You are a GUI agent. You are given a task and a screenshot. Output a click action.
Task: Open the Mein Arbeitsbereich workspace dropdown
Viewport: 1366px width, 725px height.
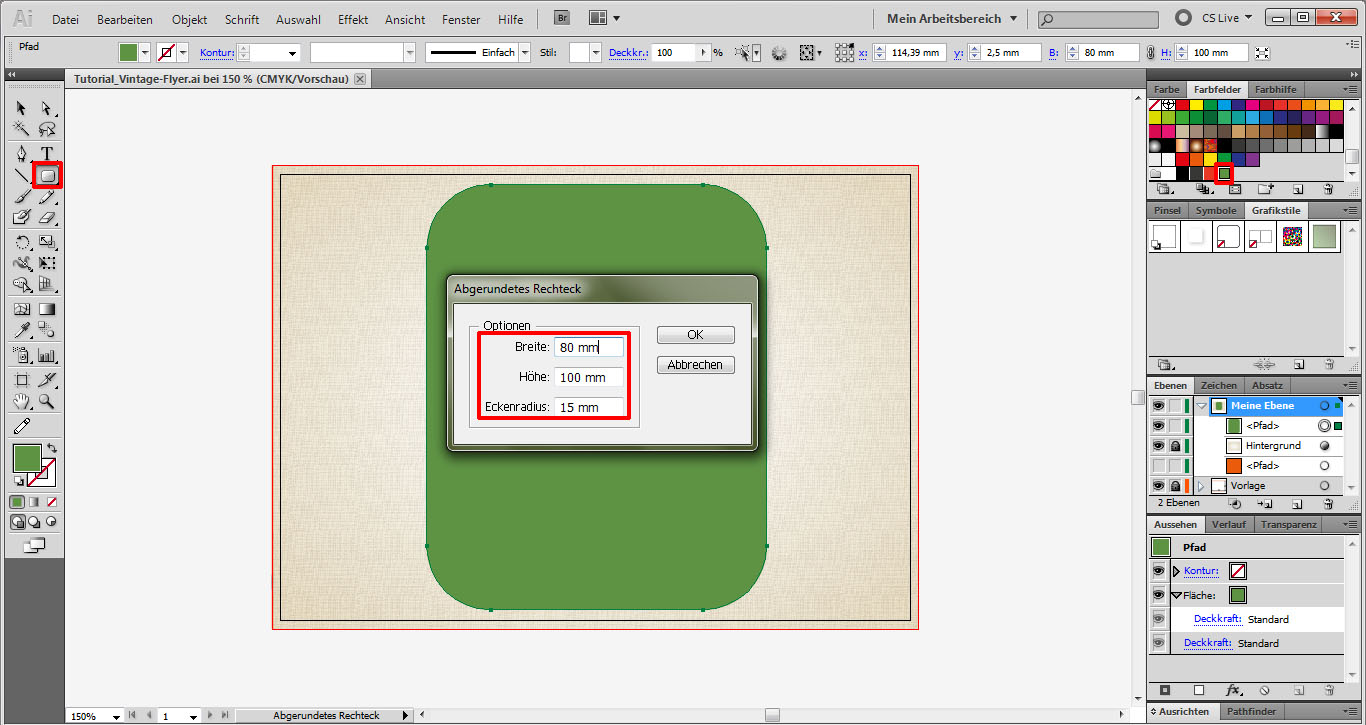[x=951, y=19]
